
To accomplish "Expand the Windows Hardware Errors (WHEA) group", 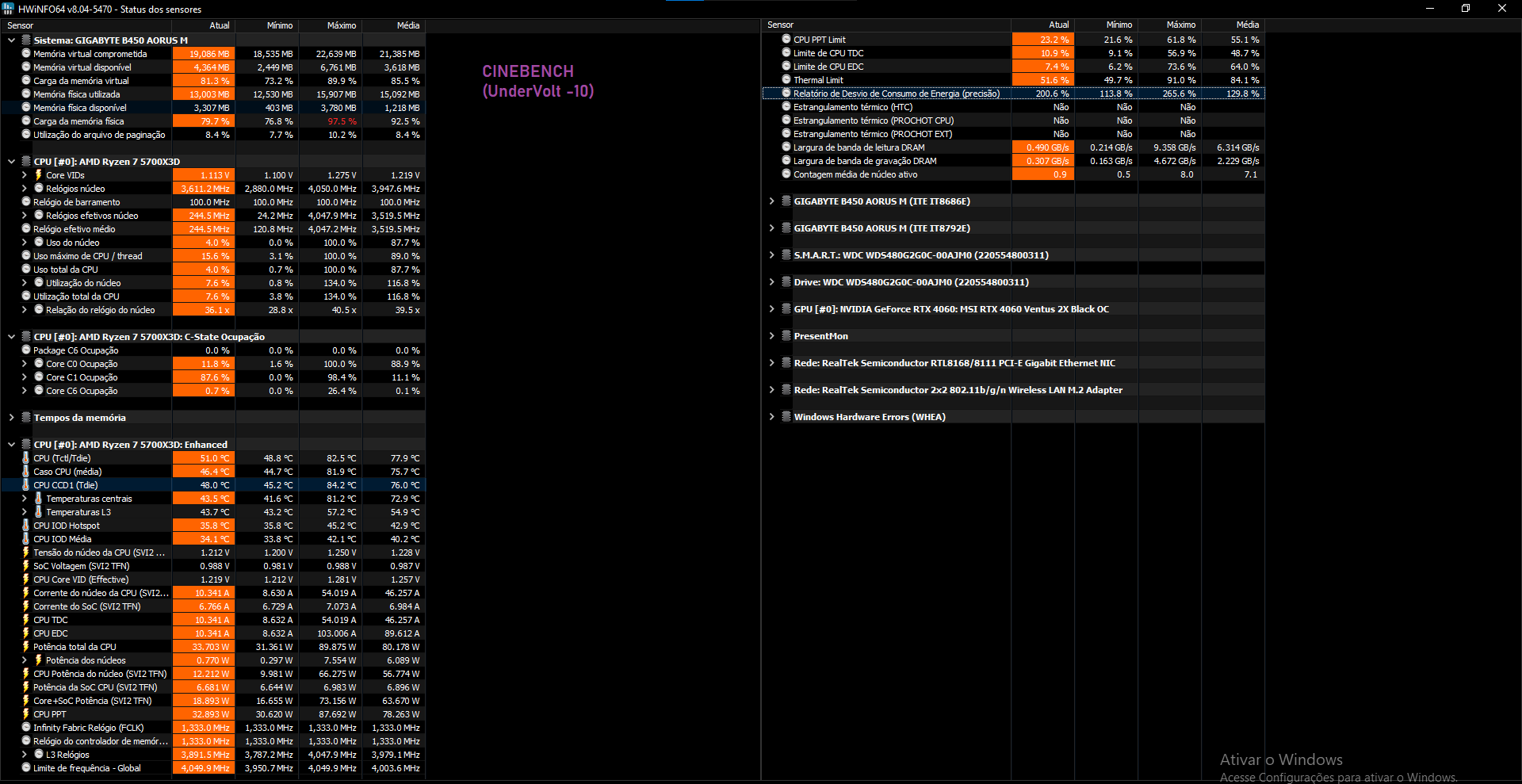I will (x=771, y=417).
